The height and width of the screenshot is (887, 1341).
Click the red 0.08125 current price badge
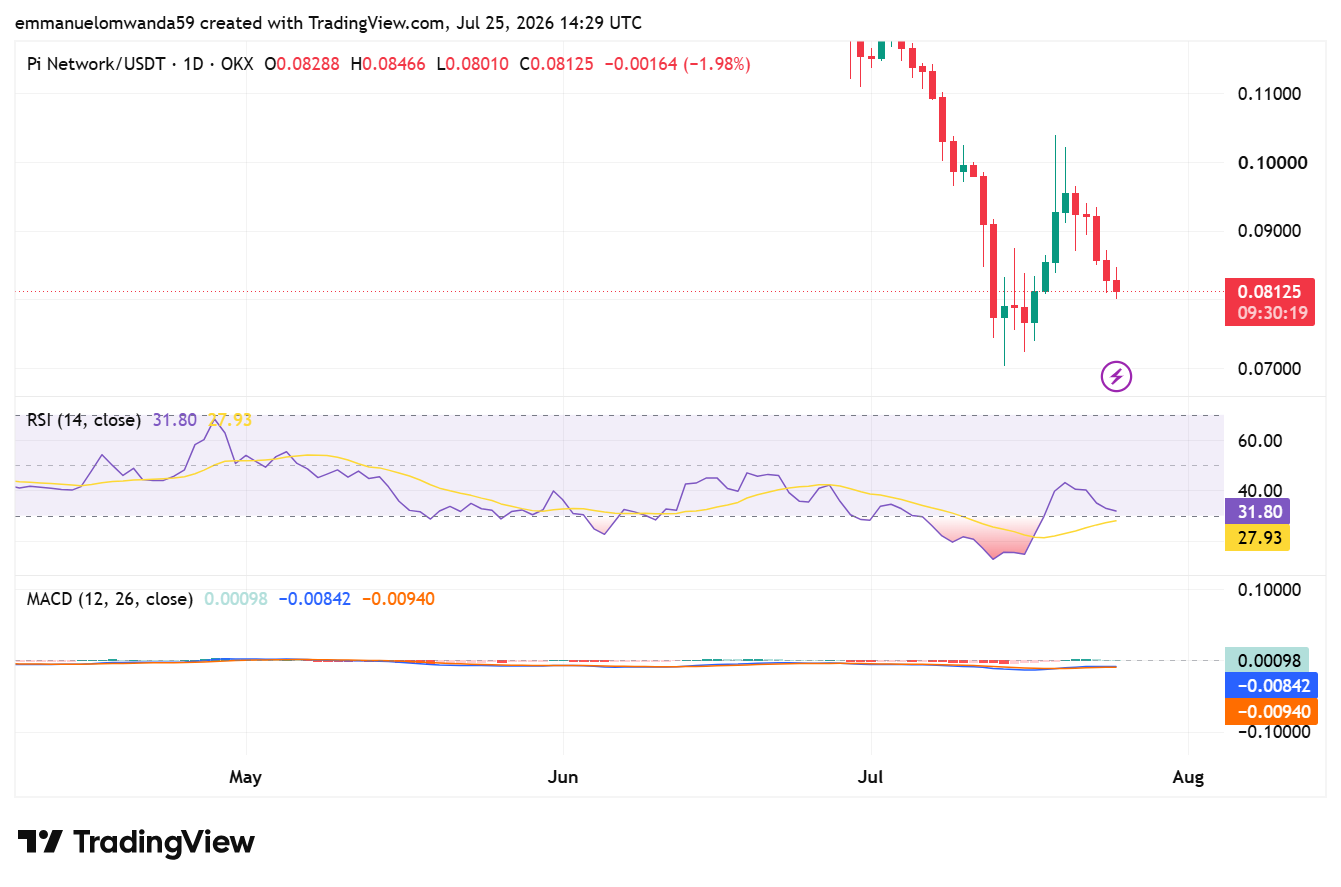(1269, 292)
